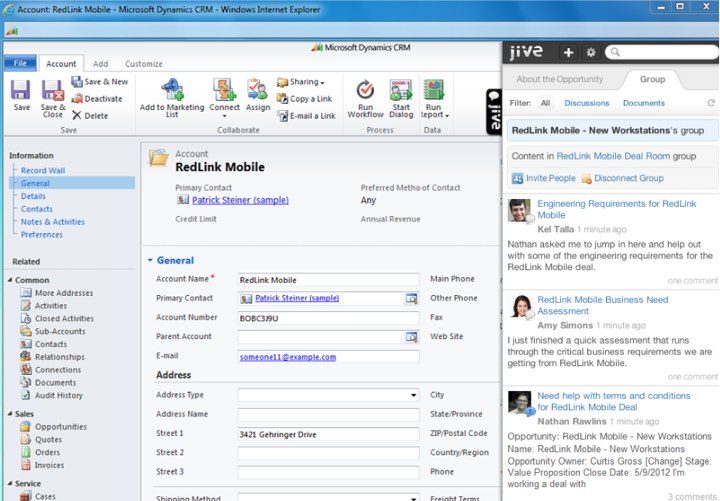The width and height of the screenshot is (720, 501).
Task: Open Notes & Activities navigation item
Action: click(52, 222)
